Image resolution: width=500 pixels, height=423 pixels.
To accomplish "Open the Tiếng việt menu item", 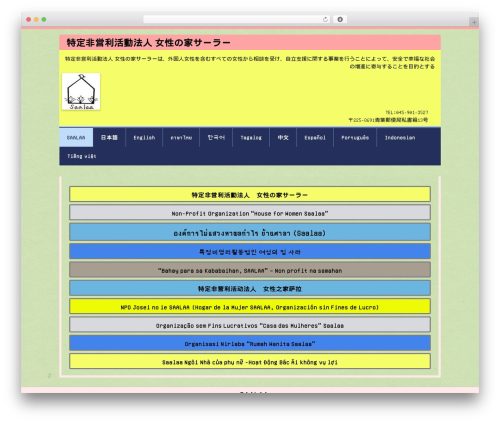I will point(82,156).
